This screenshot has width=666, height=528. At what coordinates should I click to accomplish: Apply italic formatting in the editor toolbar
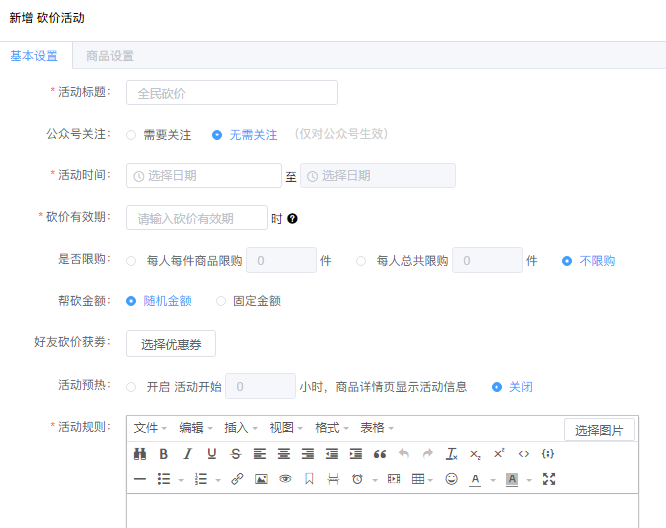point(187,454)
